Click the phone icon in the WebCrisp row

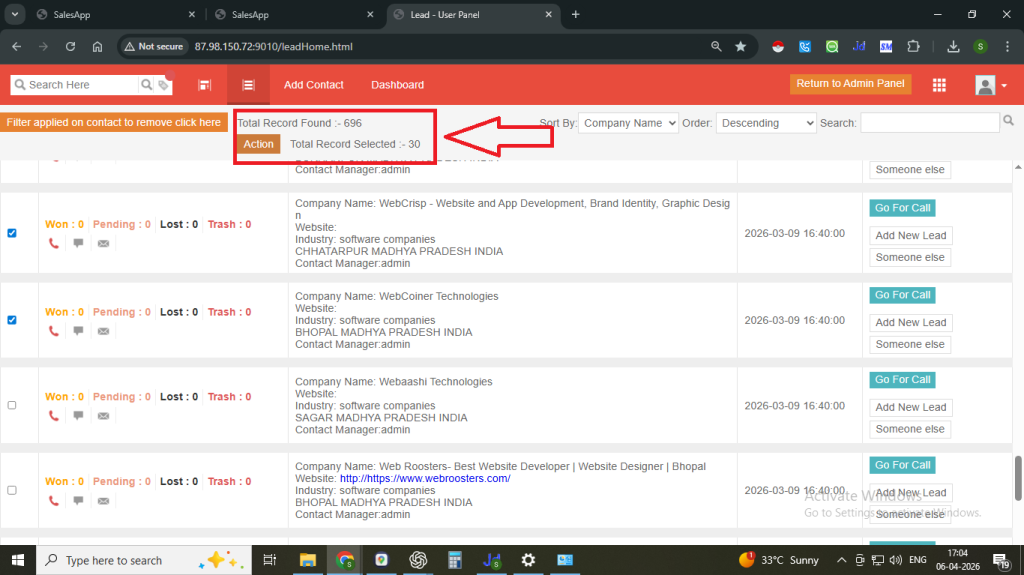pos(54,243)
